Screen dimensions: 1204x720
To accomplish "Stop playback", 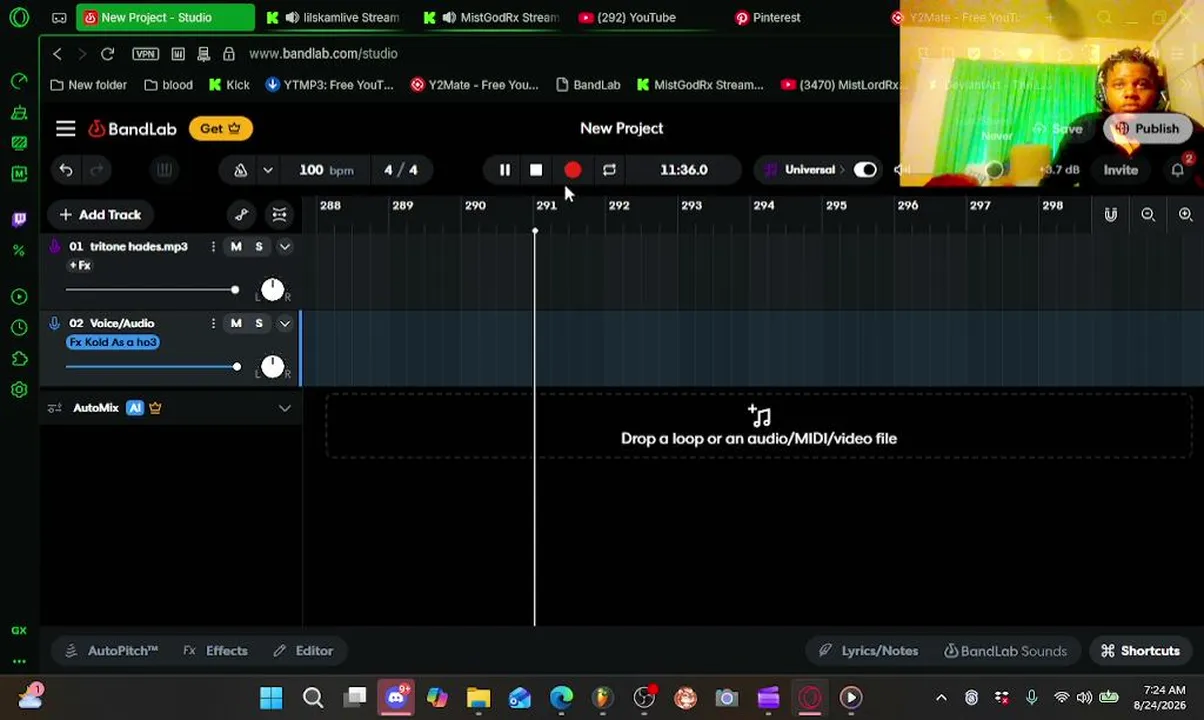I will coord(536,170).
